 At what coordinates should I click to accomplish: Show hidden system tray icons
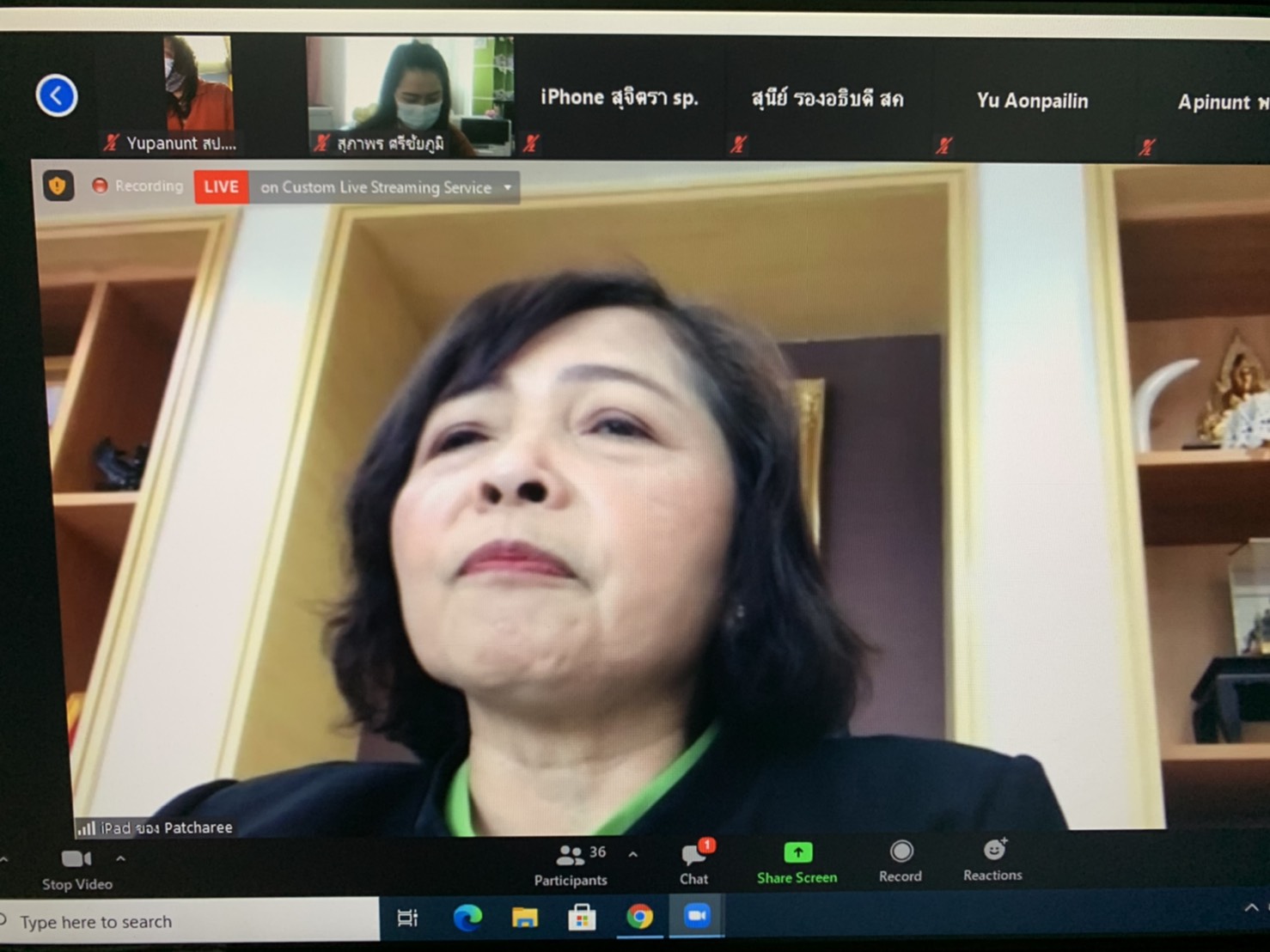click(1252, 907)
